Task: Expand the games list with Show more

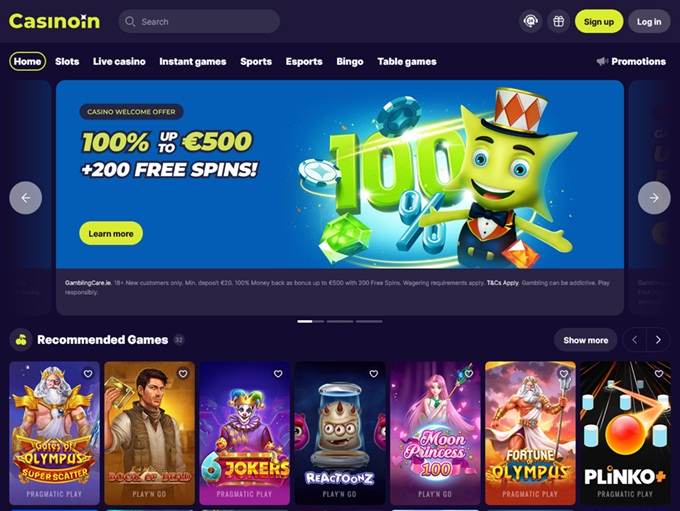Action: (x=585, y=340)
